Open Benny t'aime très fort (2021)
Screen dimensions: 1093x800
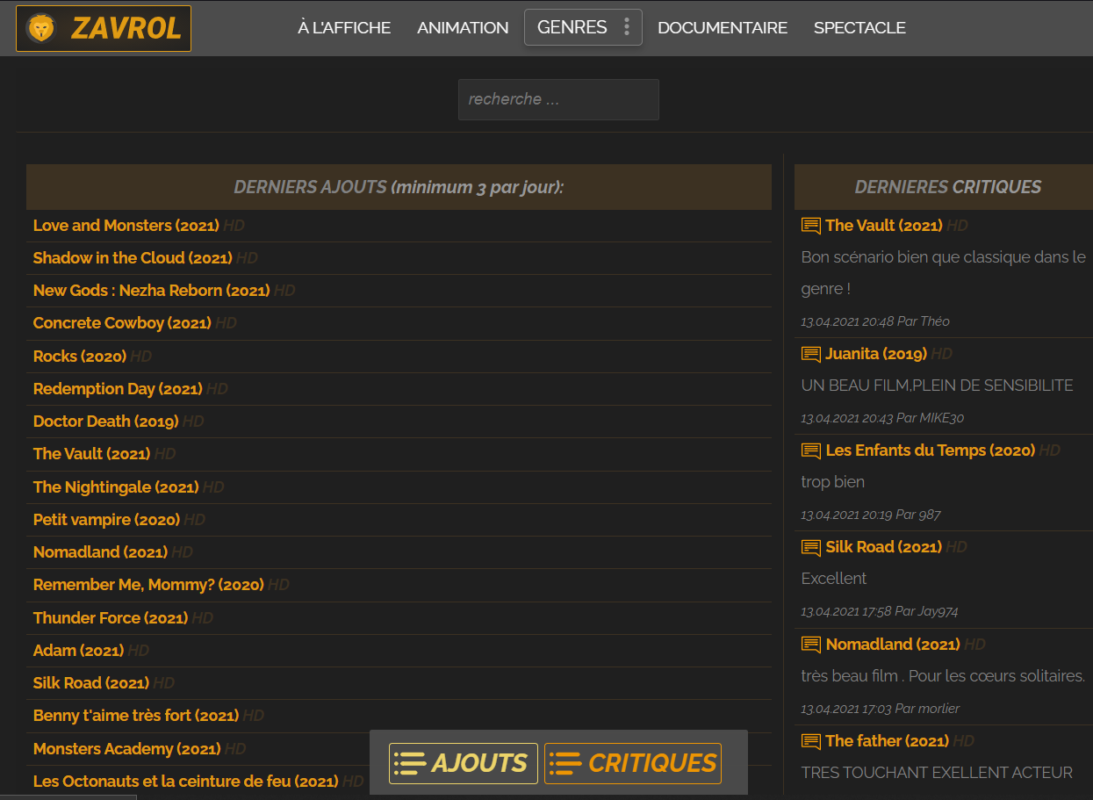(136, 716)
